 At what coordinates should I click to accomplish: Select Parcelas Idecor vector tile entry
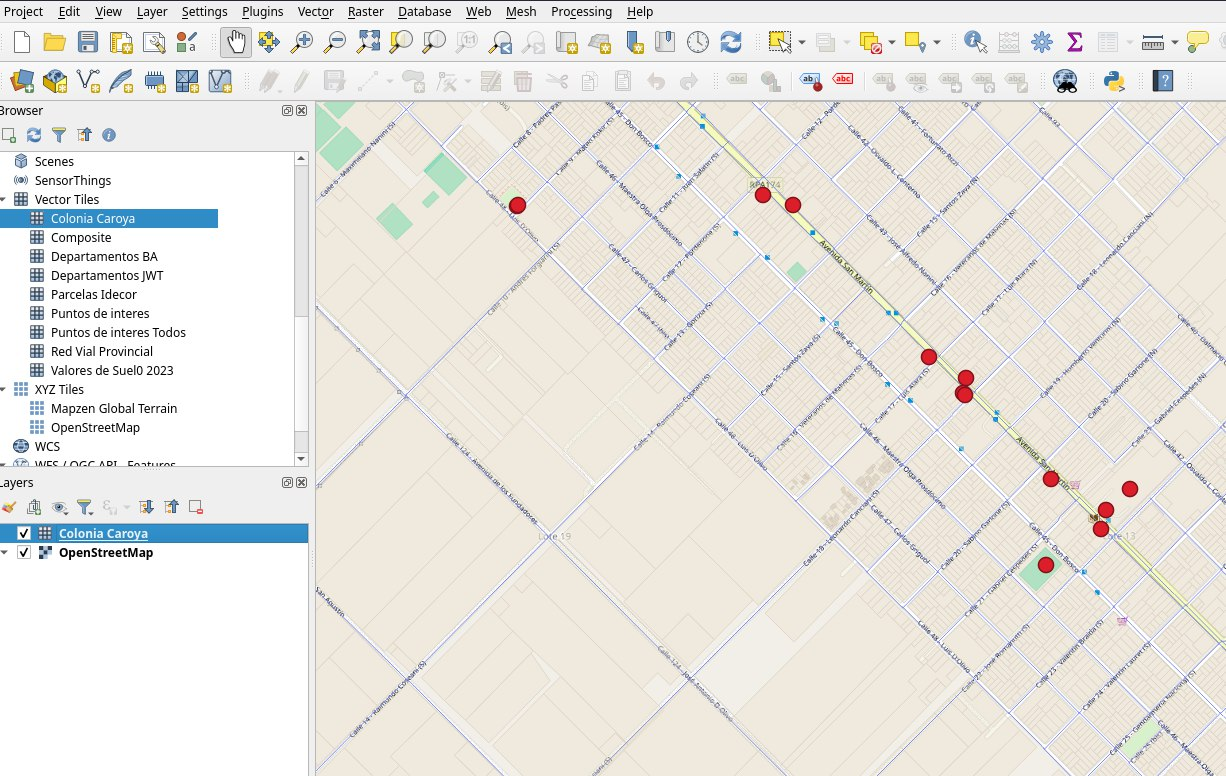point(94,294)
